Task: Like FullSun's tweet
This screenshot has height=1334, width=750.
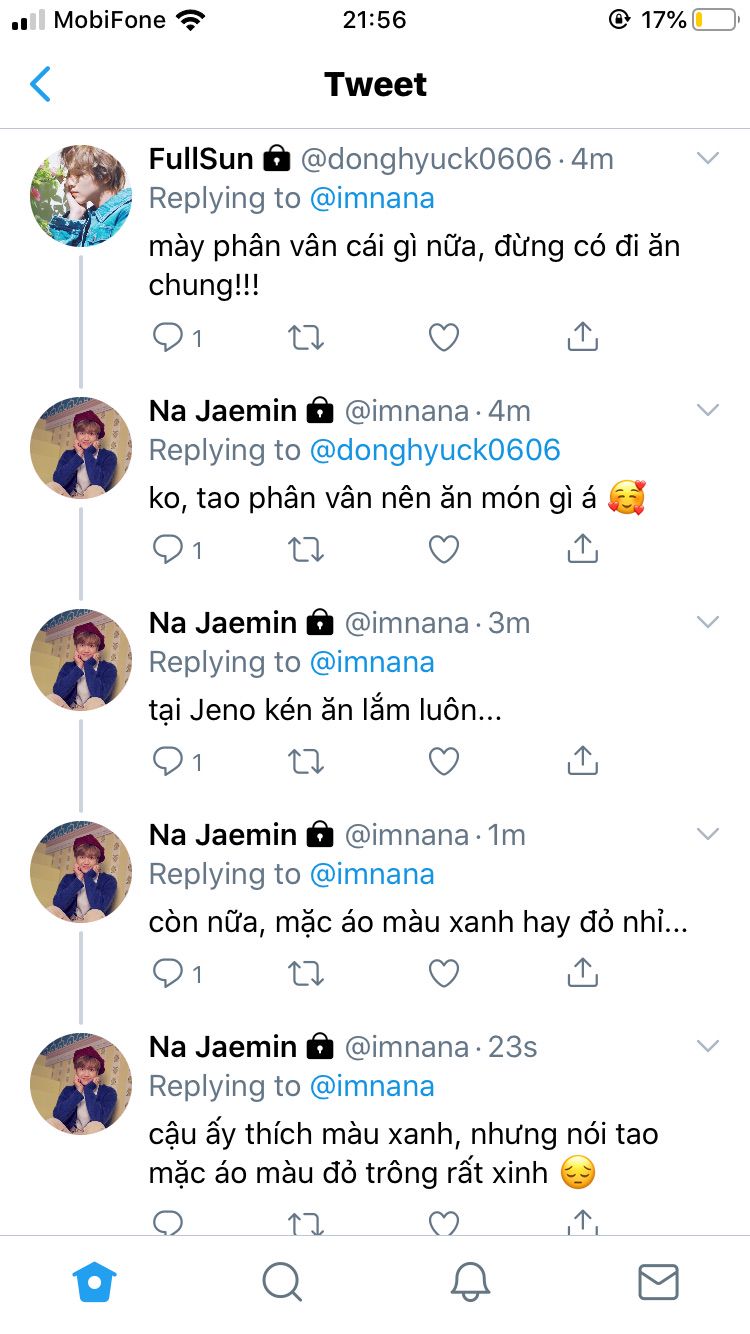Action: pyautogui.click(x=444, y=338)
